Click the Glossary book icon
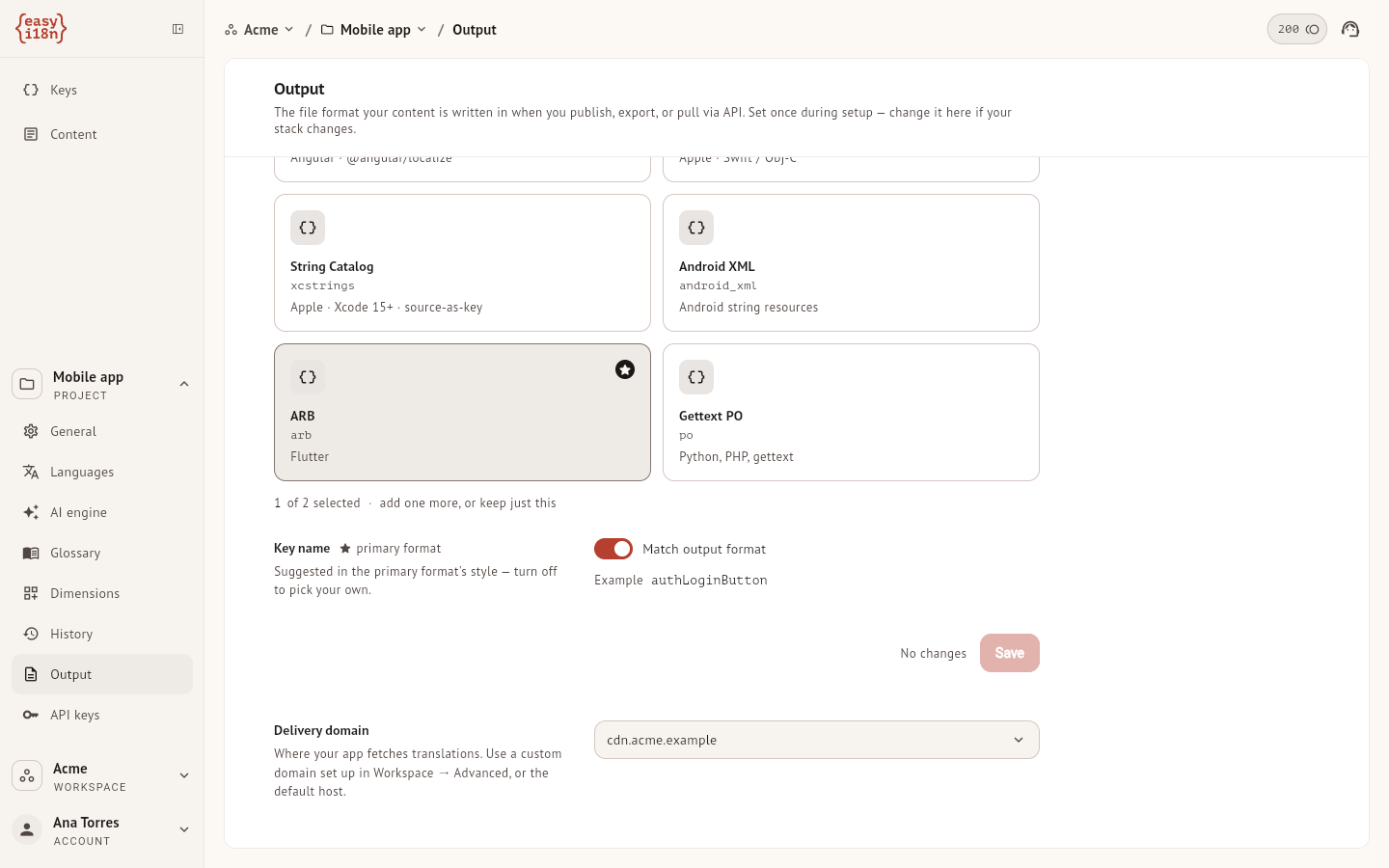 click(31, 553)
